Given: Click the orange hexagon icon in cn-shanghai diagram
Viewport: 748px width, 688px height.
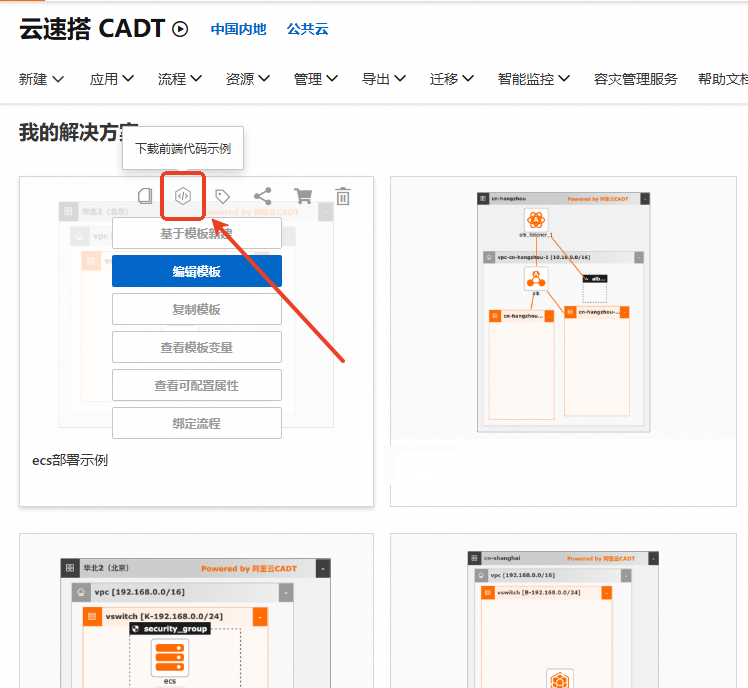Looking at the screenshot, I should tap(560, 679).
